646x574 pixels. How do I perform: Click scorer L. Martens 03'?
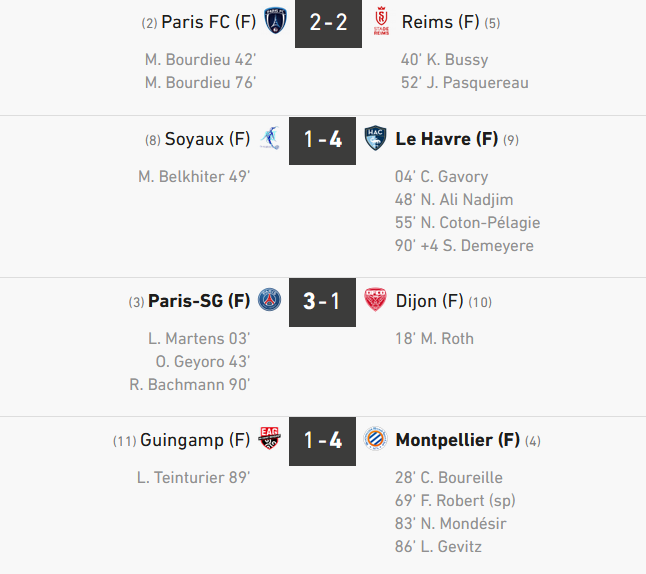[x=199, y=339]
